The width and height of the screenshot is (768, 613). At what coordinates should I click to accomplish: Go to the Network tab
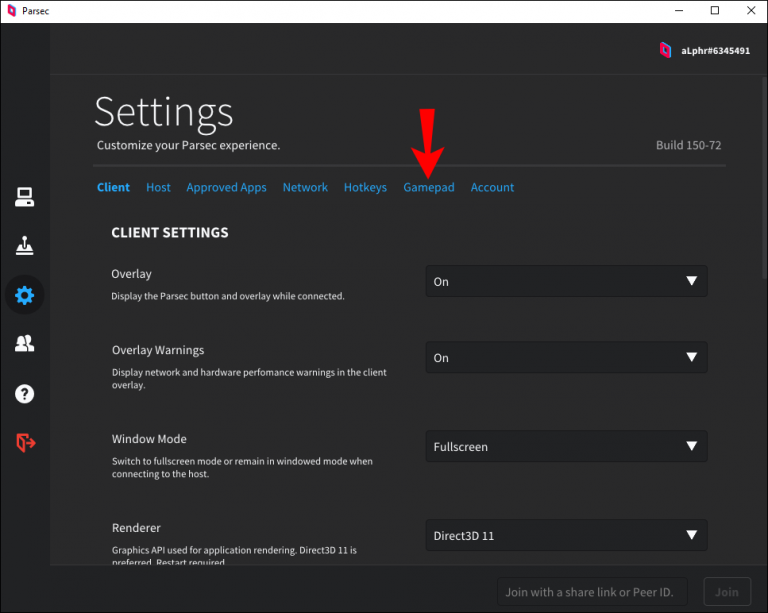305,188
